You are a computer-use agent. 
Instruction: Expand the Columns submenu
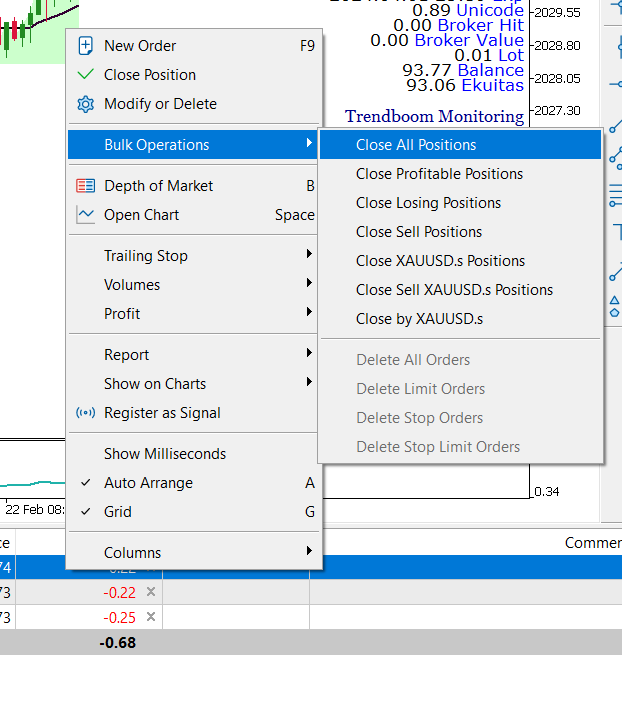[x=194, y=552]
